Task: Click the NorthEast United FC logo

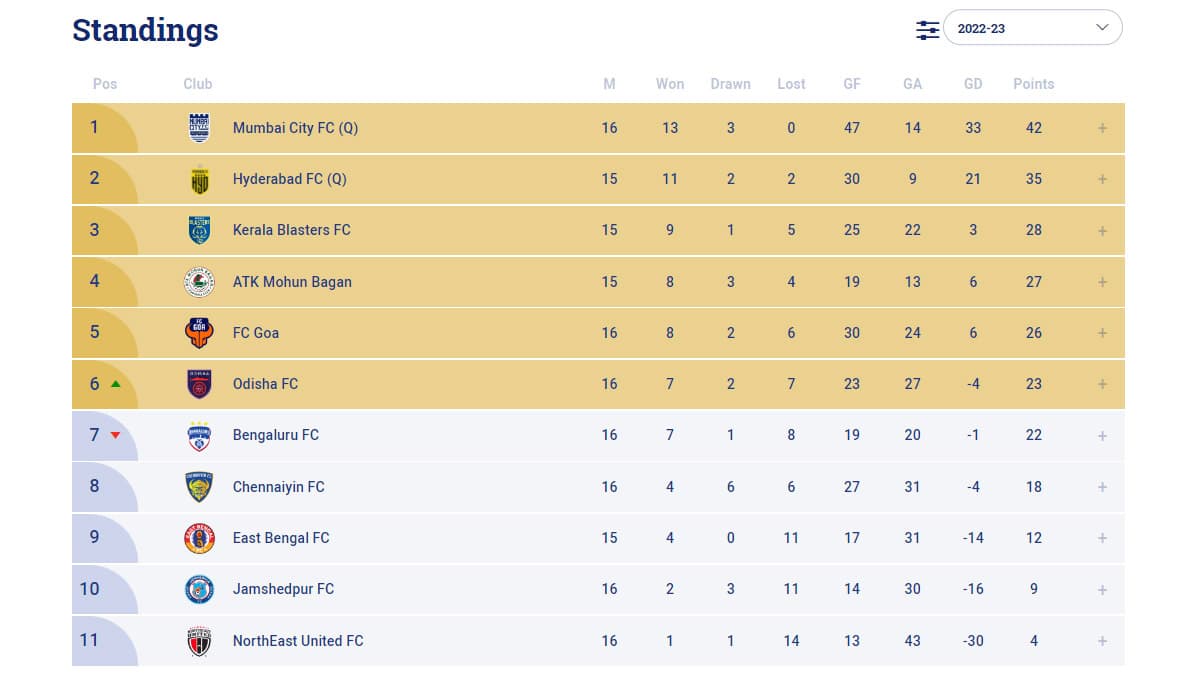Action: 200,641
